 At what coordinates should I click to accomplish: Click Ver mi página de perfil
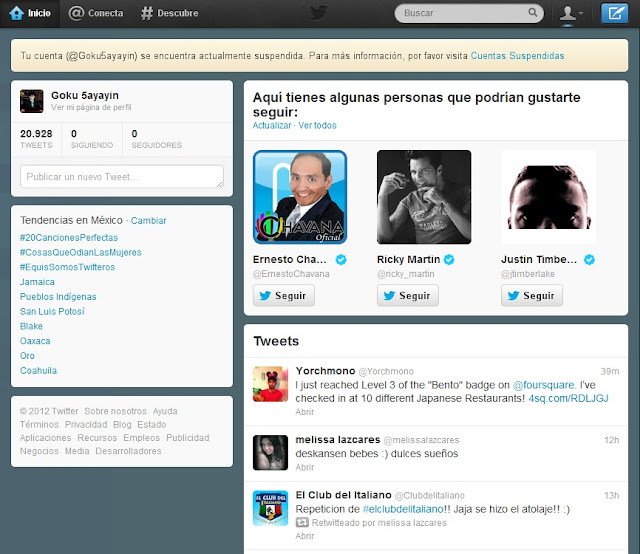(91, 107)
